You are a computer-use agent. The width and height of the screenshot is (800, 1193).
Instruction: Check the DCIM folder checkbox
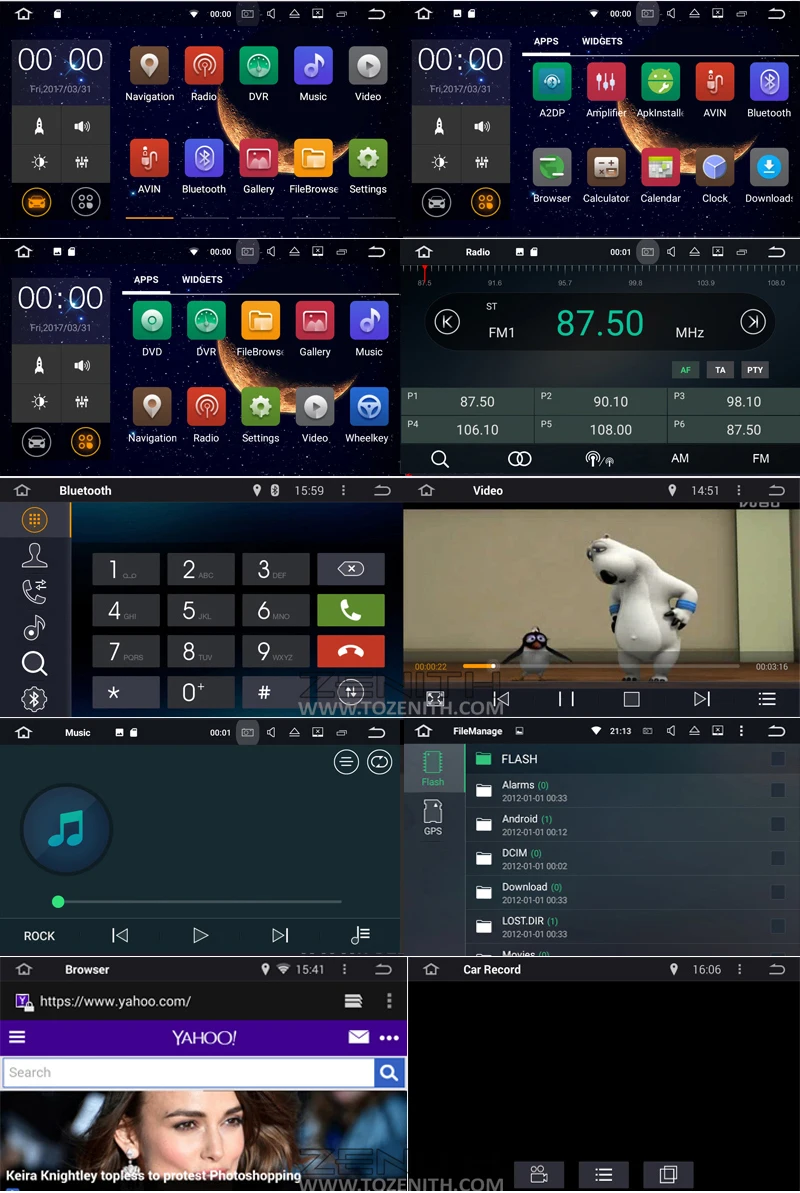click(x=777, y=858)
